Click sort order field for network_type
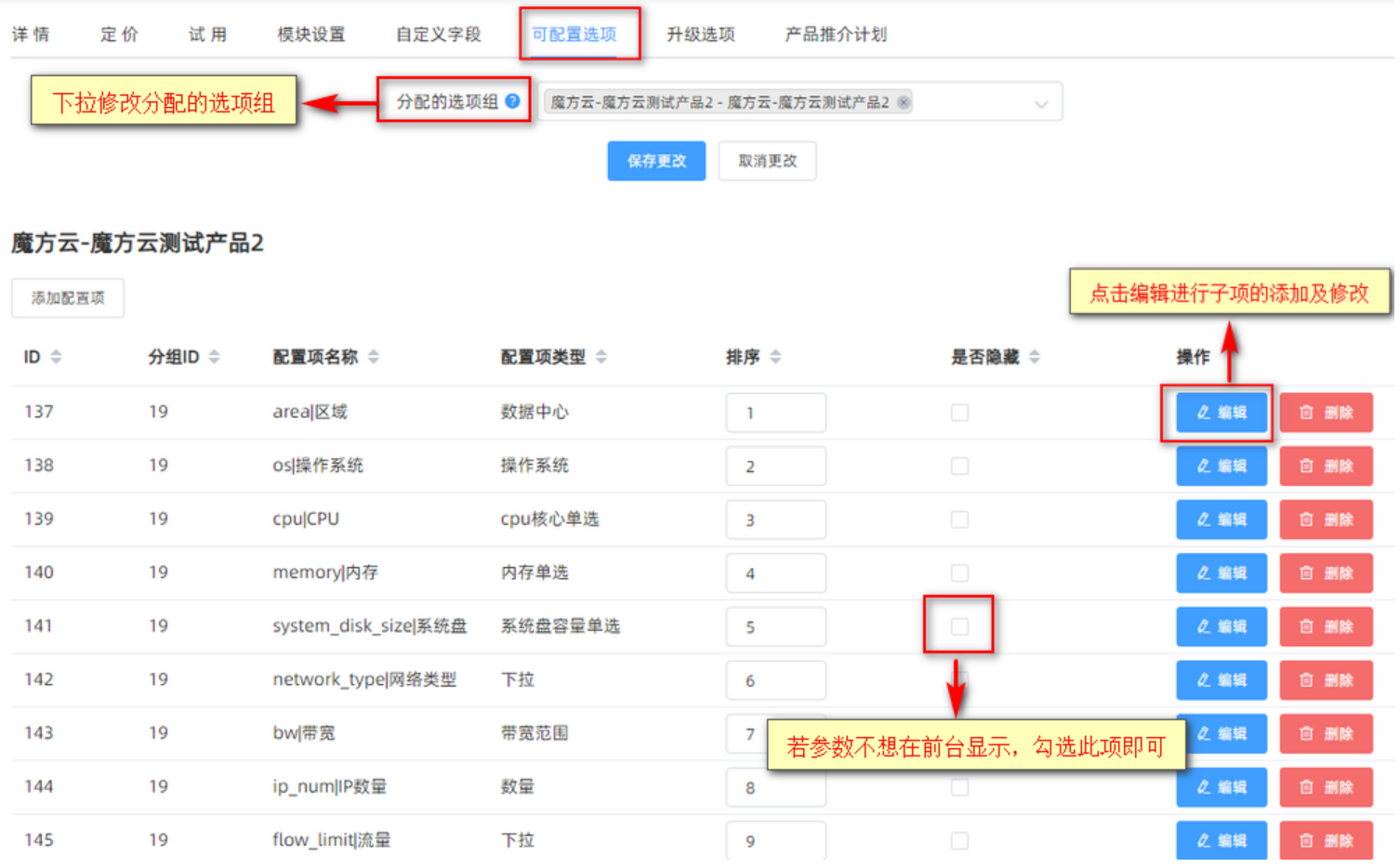This screenshot has height=868, width=1400. coord(776,680)
